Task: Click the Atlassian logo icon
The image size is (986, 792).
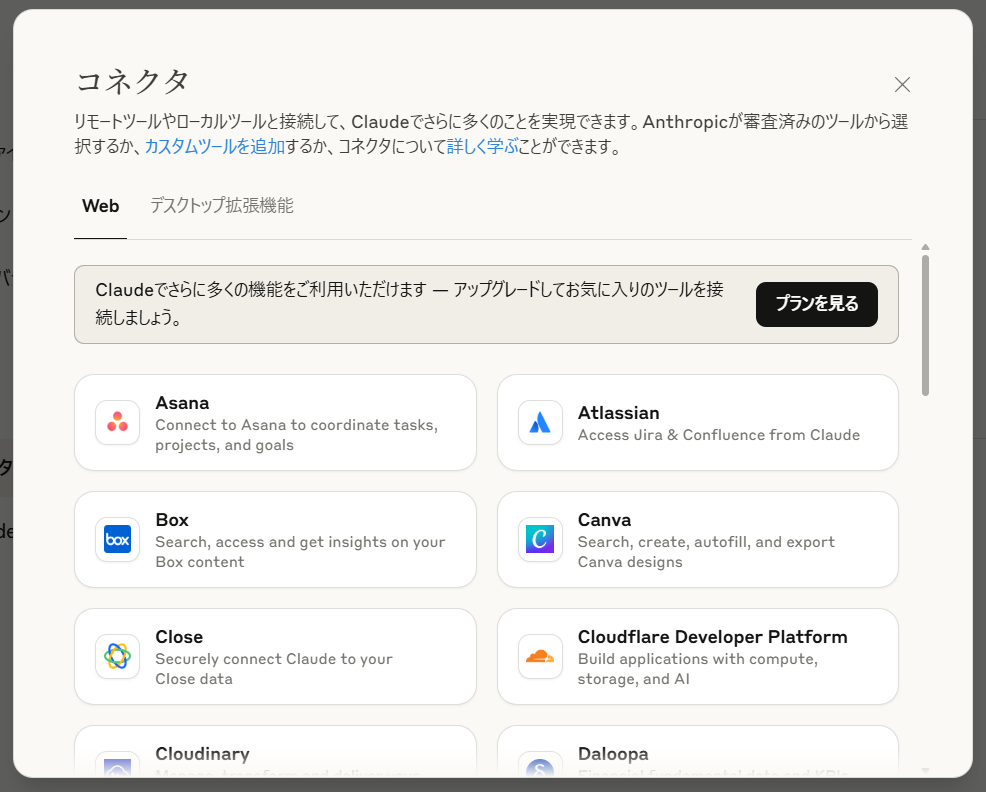Action: (x=540, y=422)
